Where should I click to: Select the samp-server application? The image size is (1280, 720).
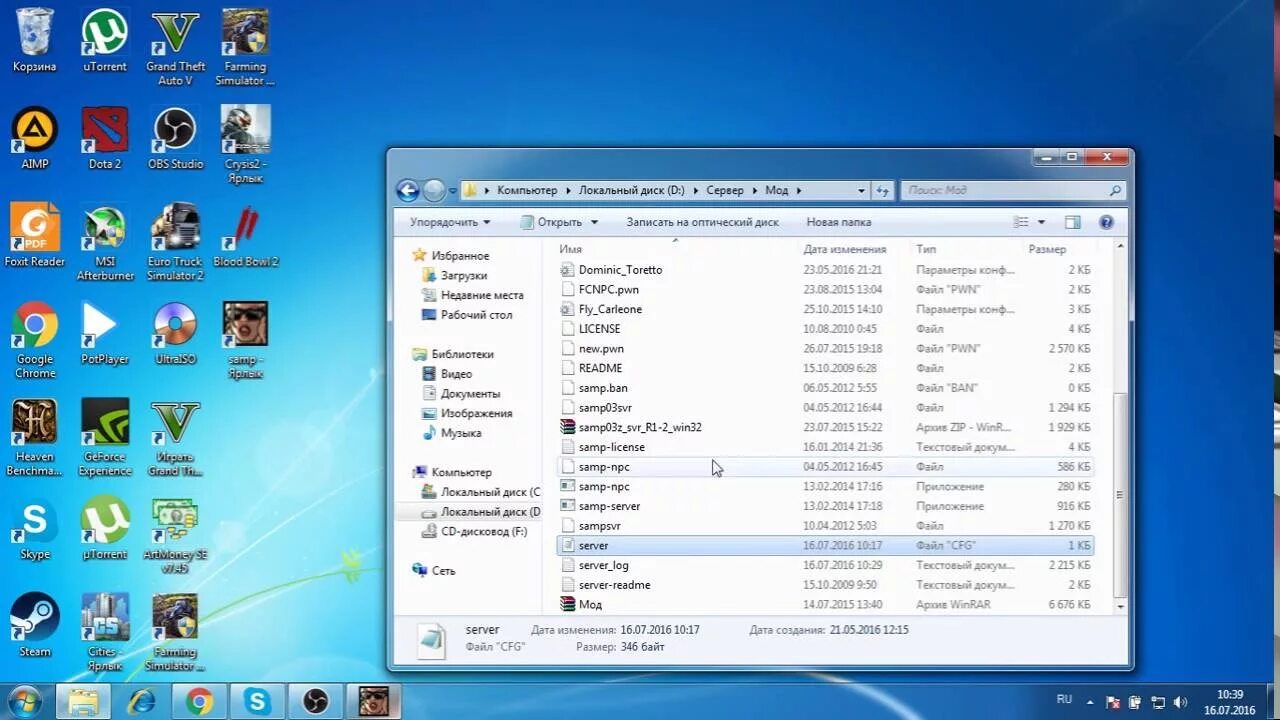click(x=824, y=506)
